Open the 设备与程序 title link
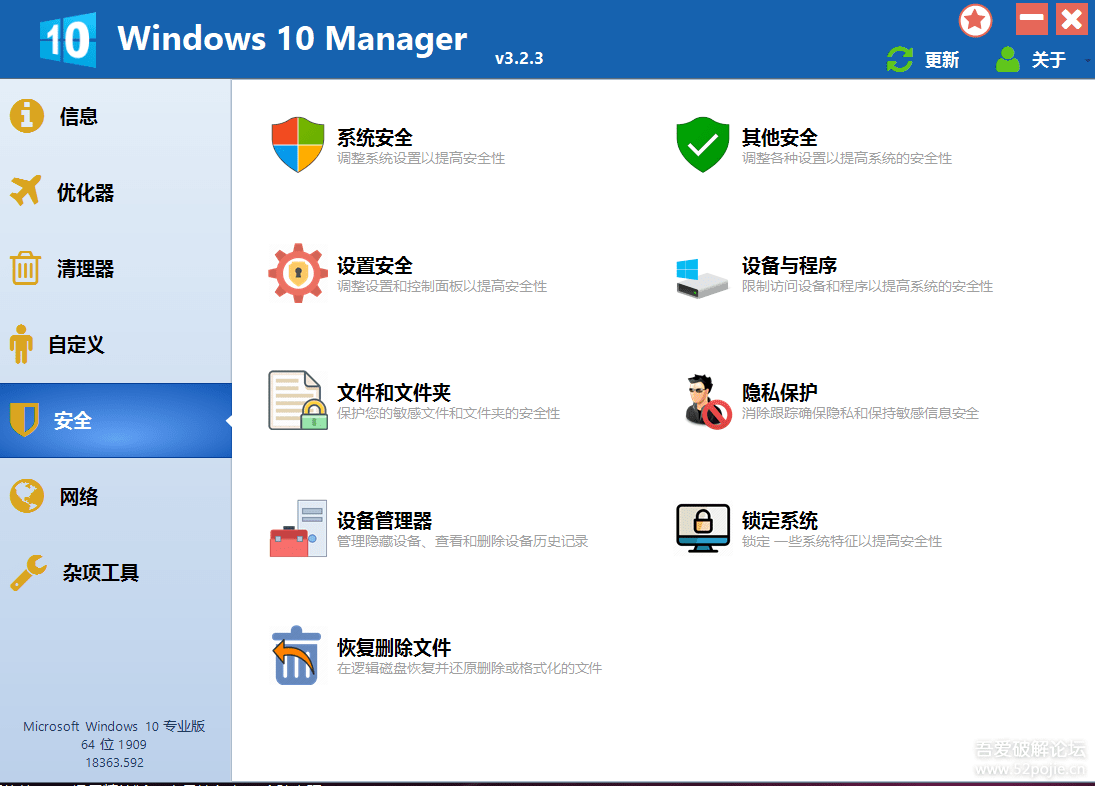 tap(789, 266)
